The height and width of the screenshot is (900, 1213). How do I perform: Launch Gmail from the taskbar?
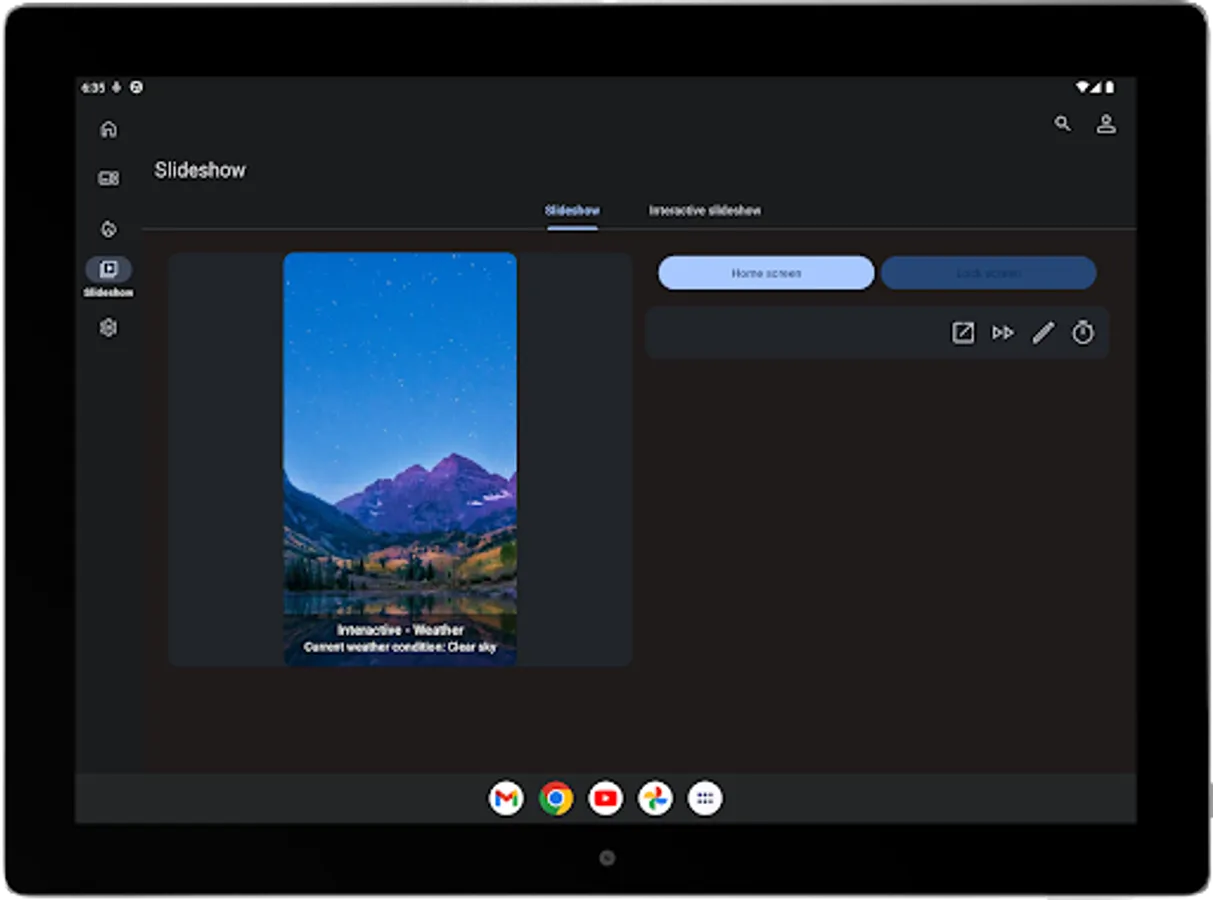[x=506, y=798]
